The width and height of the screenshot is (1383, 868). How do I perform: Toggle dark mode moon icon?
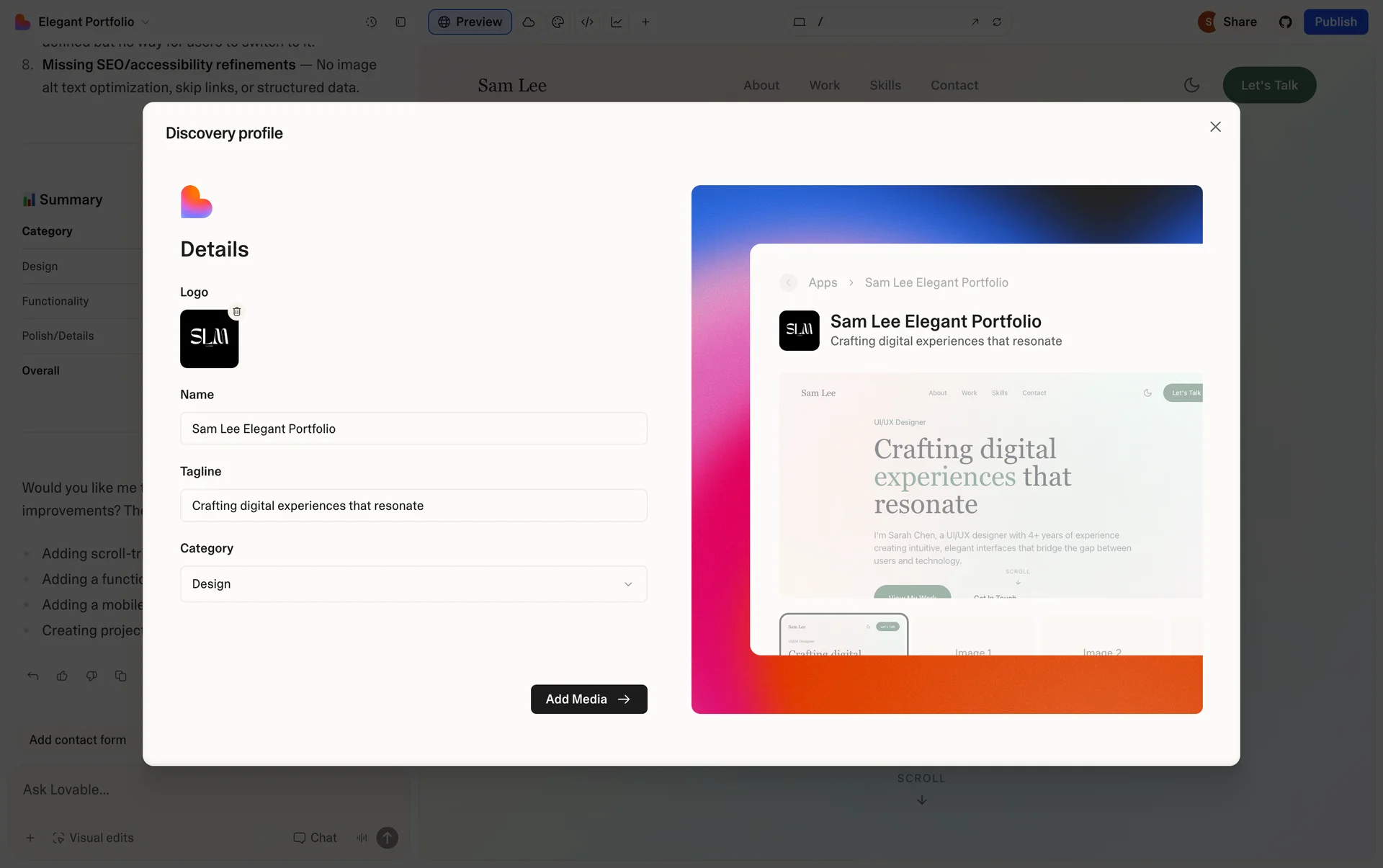[1191, 85]
